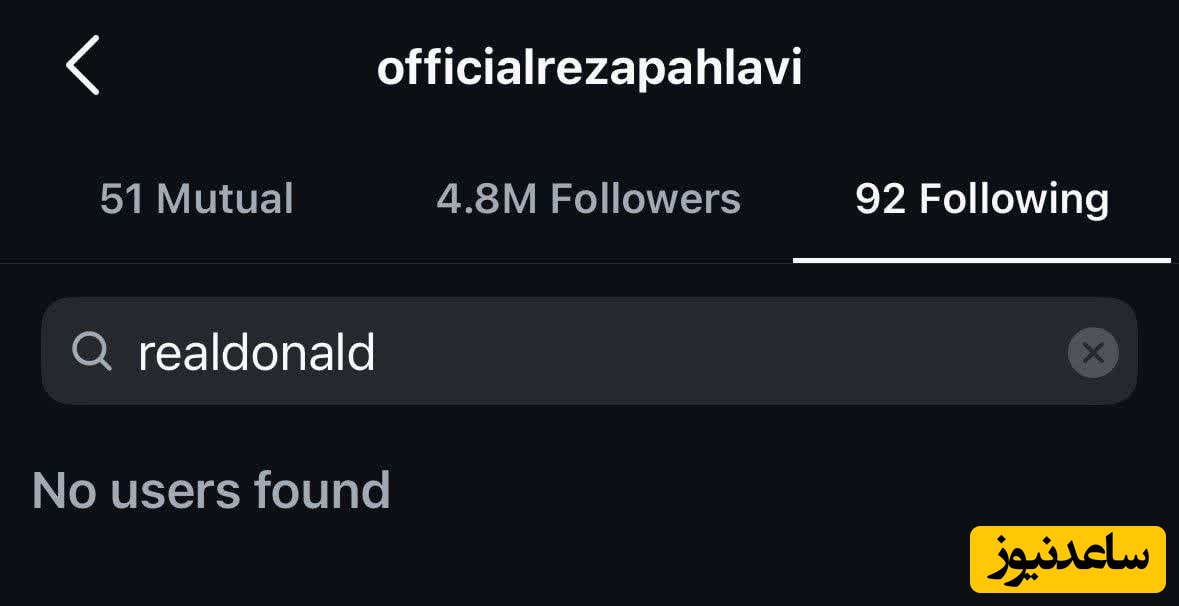Go back using the left arrow icon
The width and height of the screenshot is (1179, 606).
tap(83, 65)
